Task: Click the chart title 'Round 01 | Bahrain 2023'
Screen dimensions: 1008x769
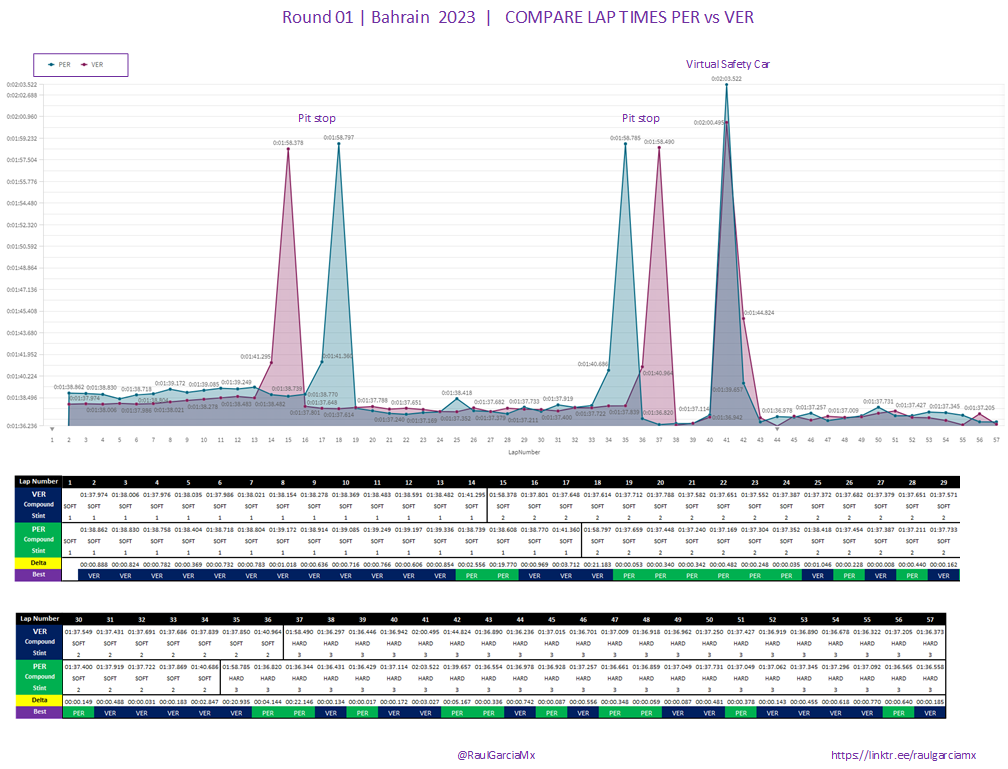Action: pyautogui.click(x=379, y=17)
